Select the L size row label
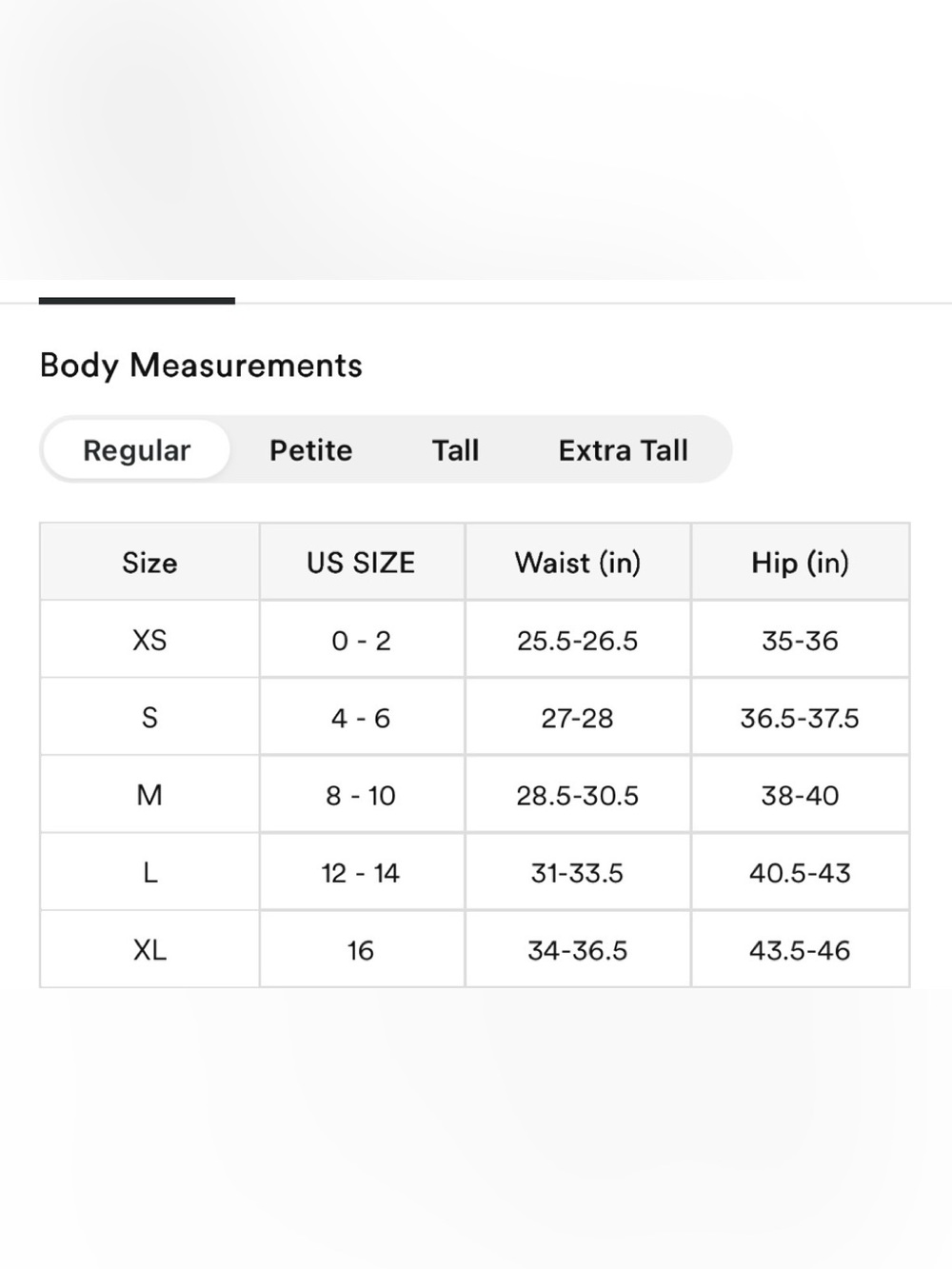The image size is (952, 1269). pos(149,872)
